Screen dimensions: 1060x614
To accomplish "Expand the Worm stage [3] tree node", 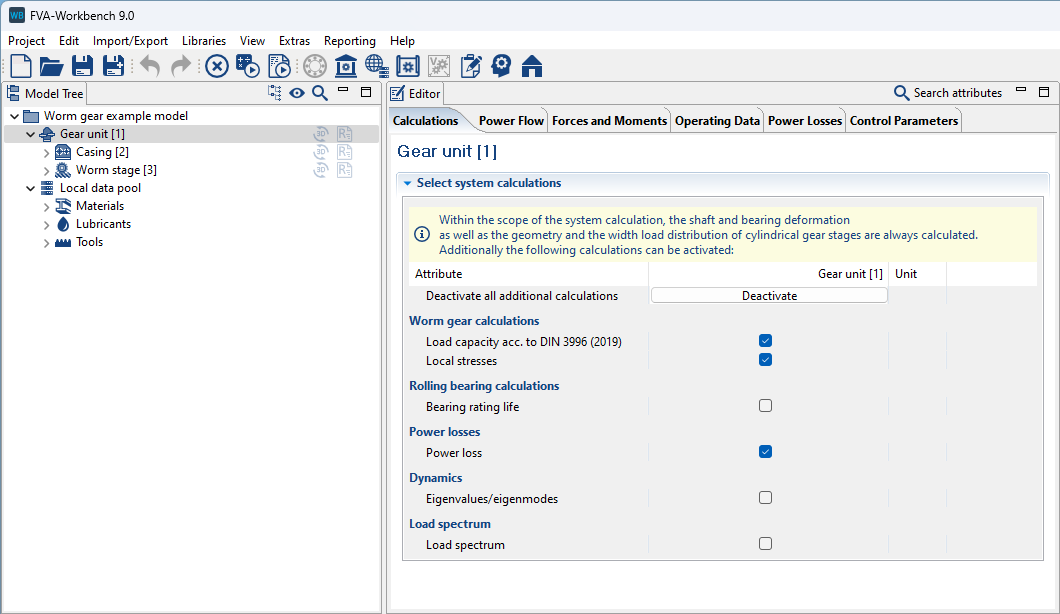I will (x=46, y=170).
